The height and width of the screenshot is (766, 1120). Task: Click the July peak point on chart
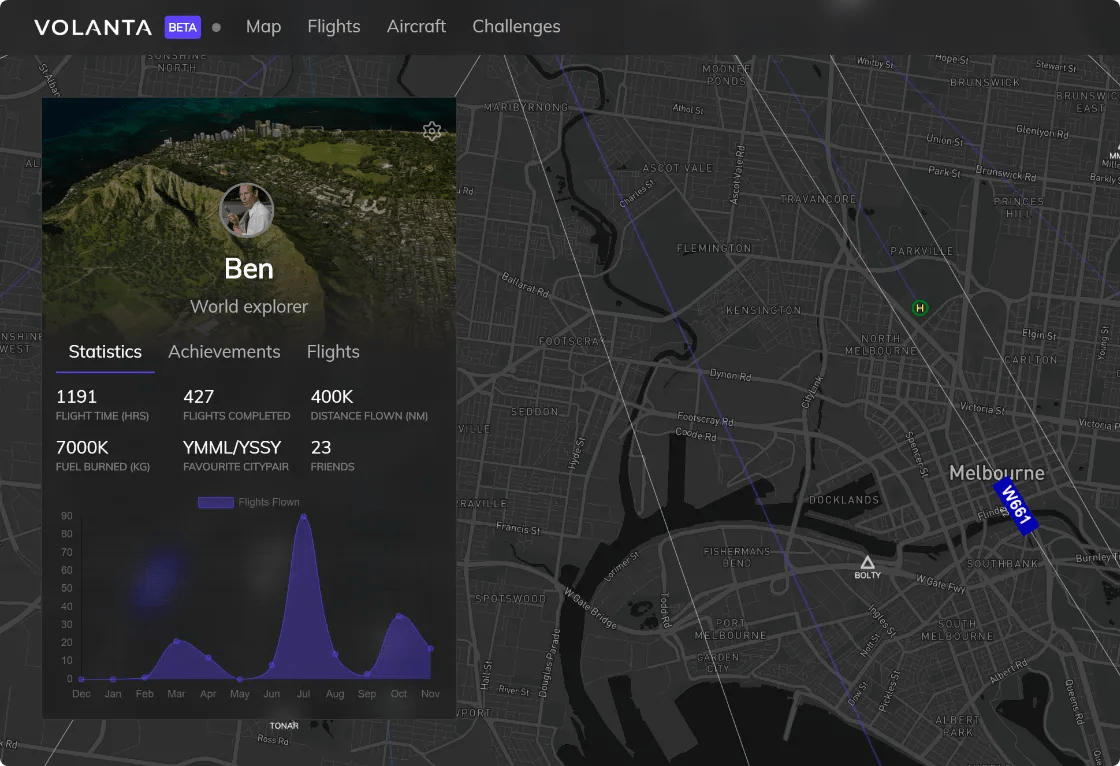point(303,517)
